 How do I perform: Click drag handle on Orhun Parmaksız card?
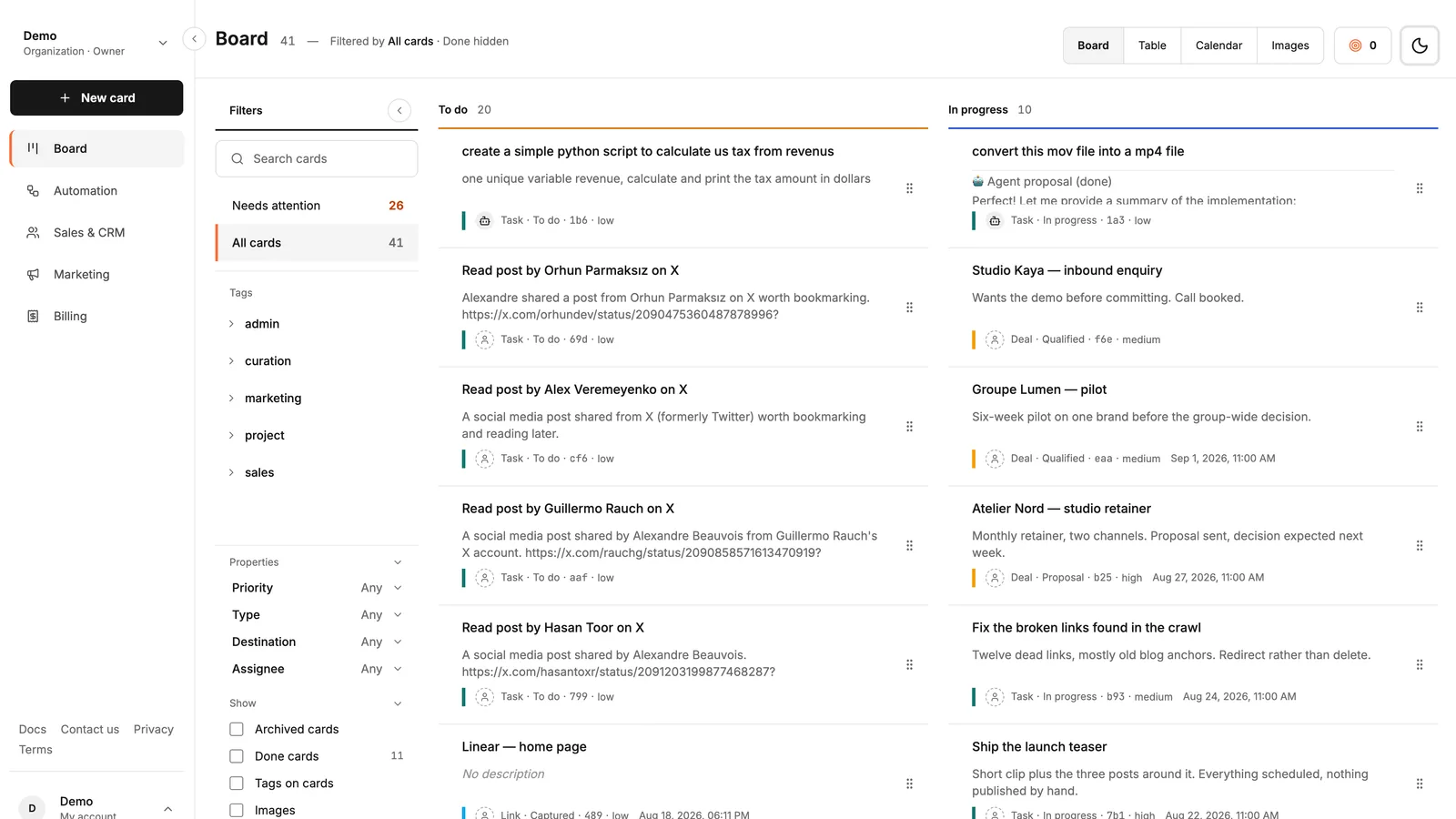909,308
